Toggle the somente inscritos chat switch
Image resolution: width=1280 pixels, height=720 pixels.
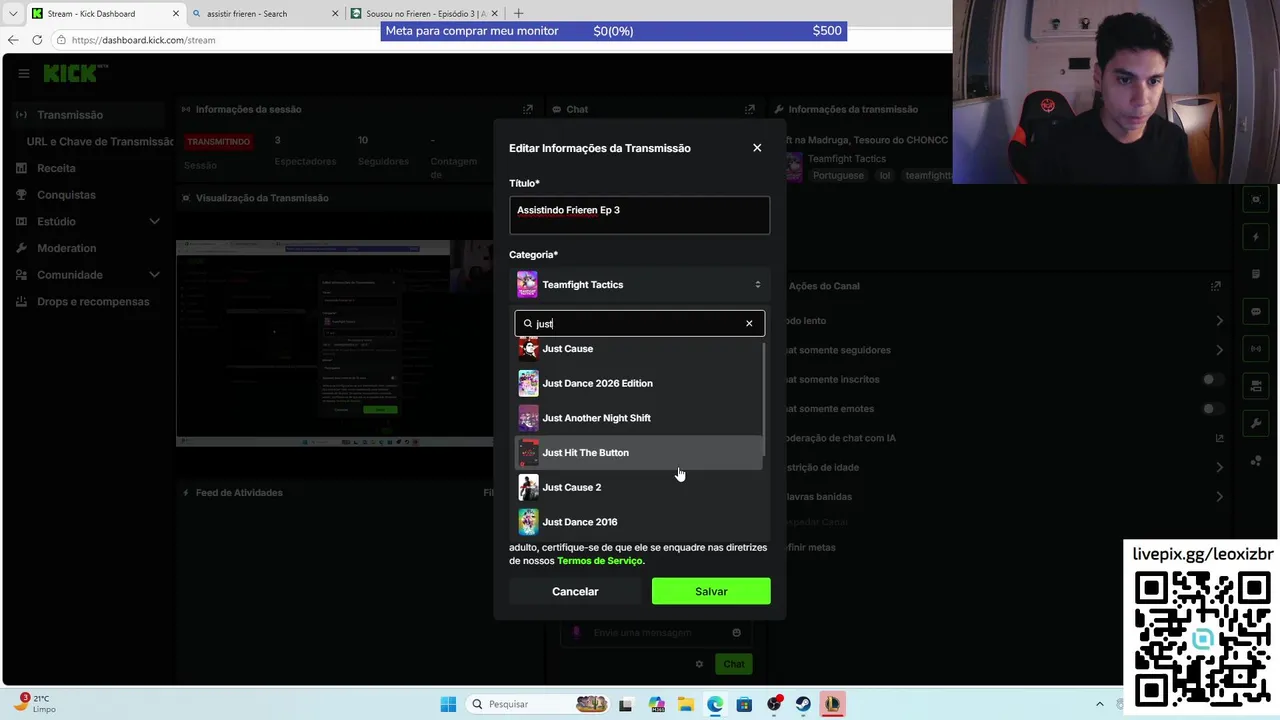tap(1212, 379)
